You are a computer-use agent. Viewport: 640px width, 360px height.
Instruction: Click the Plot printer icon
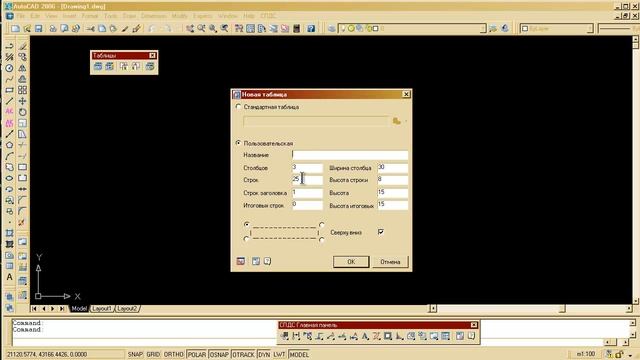pyautogui.click(x=53, y=29)
